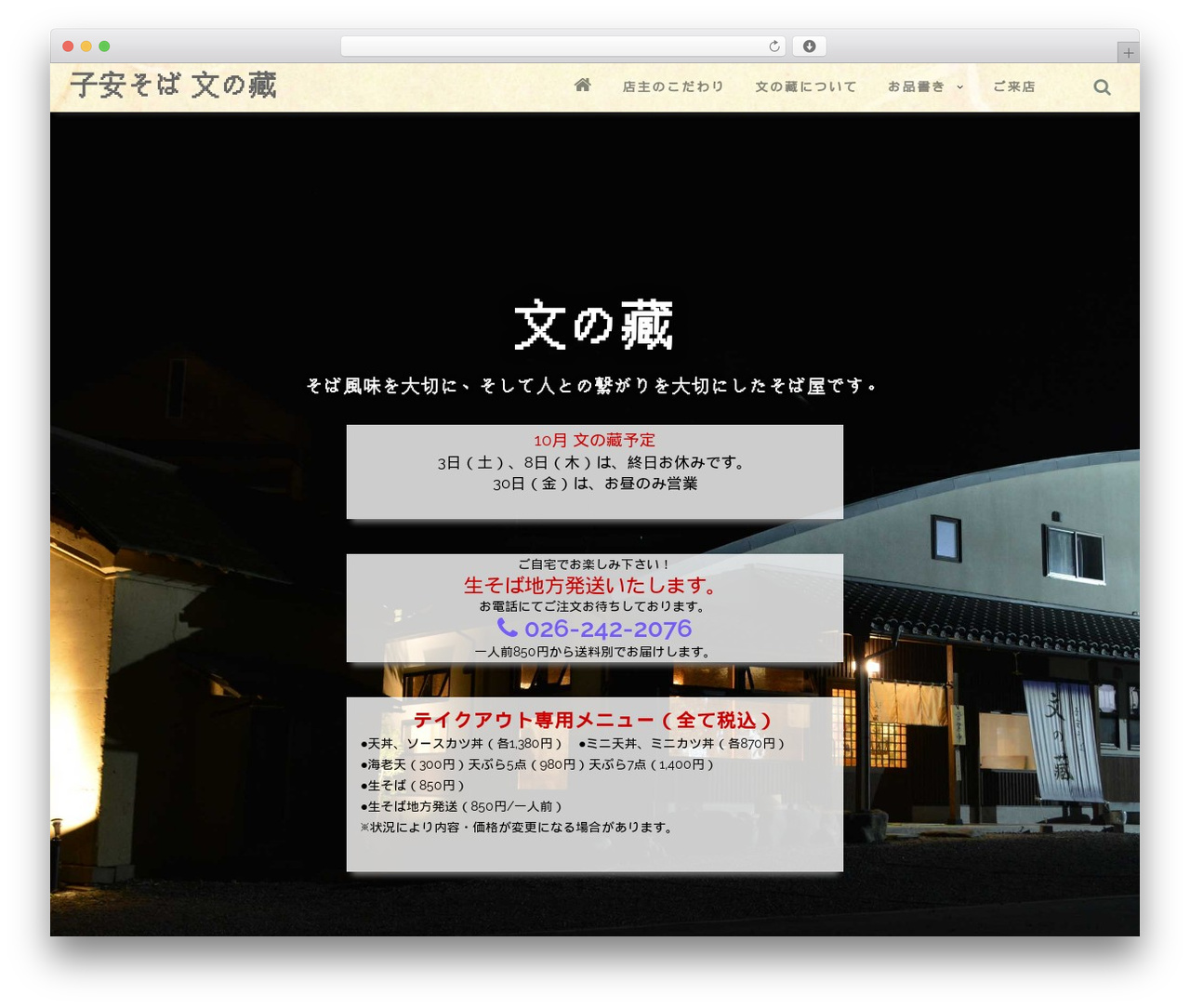Click the 子安そば 文の蔵 site logo
The image size is (1190, 1008).
174,86
